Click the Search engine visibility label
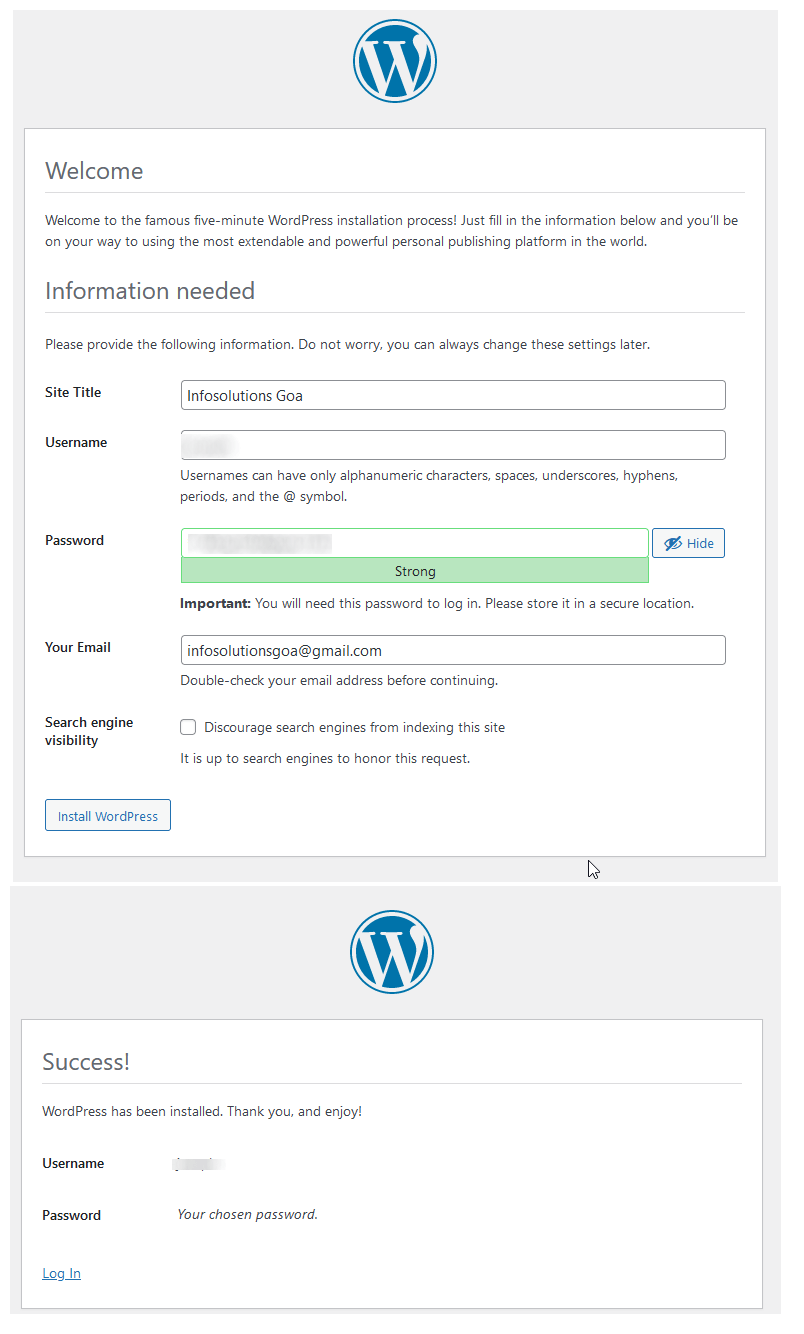Image resolution: width=804 pixels, height=1334 pixels. [89, 731]
